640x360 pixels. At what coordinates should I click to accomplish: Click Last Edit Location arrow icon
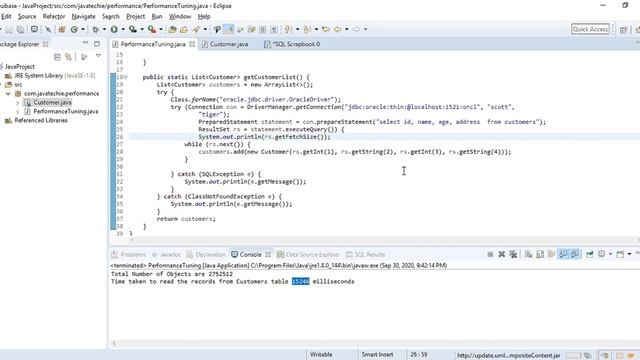tap(326, 29)
